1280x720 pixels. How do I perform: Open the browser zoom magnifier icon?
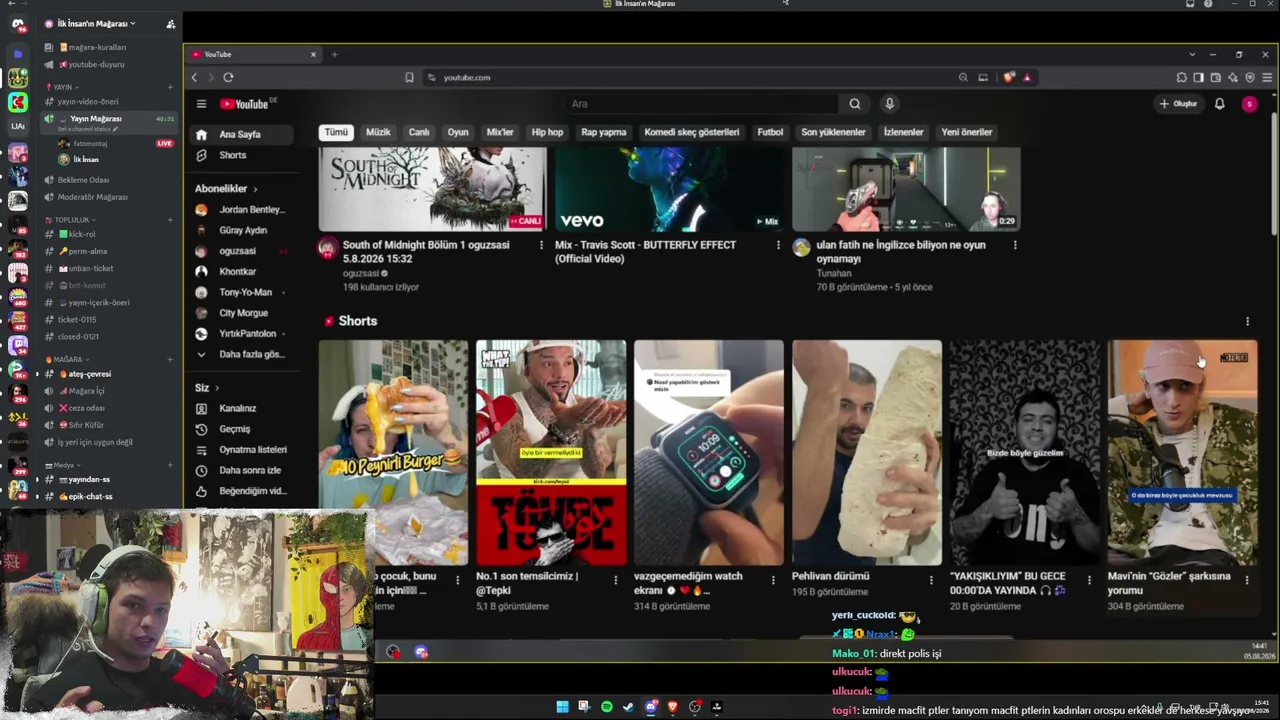(963, 77)
